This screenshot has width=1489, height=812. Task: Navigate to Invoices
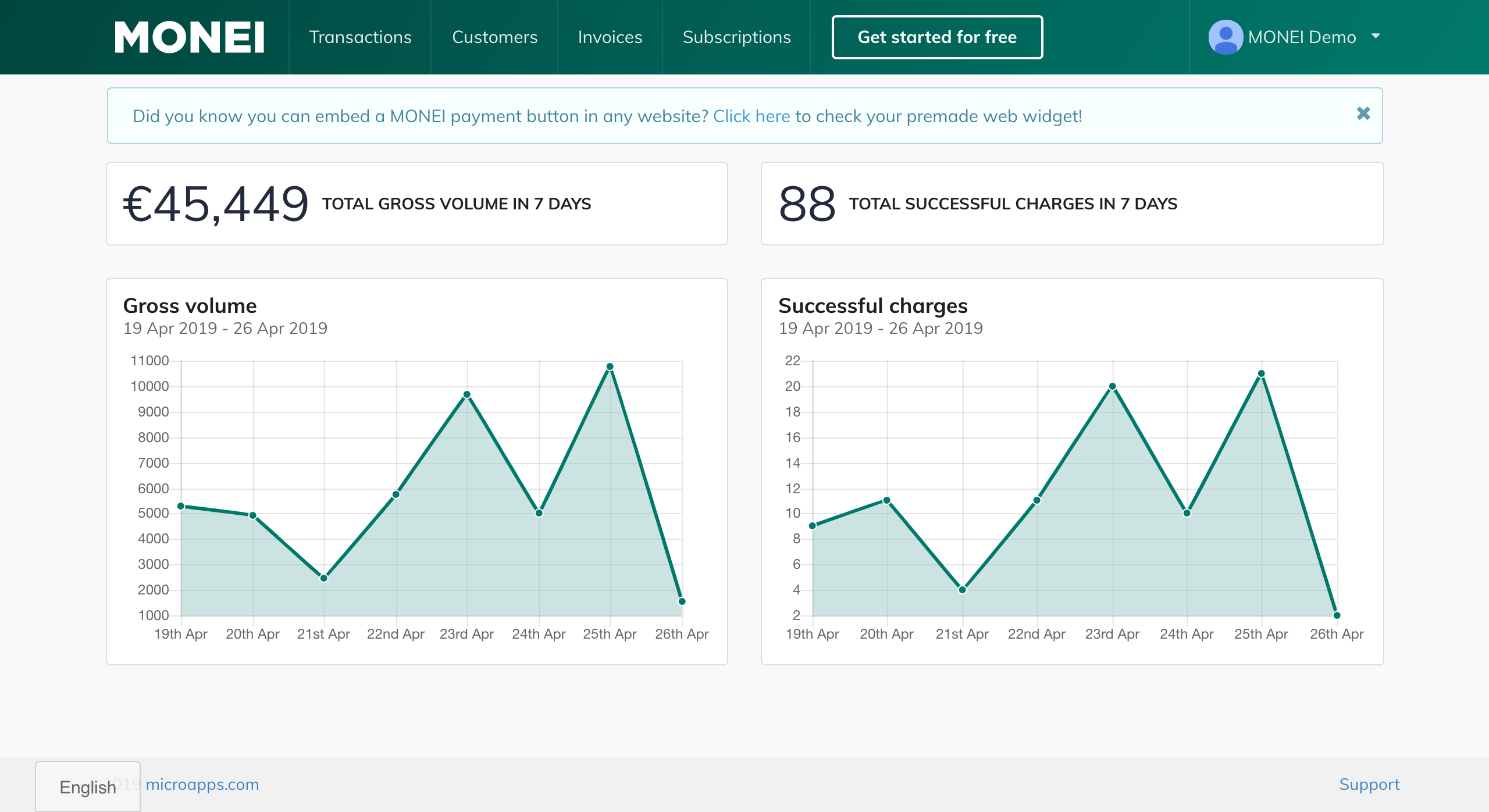(x=610, y=37)
